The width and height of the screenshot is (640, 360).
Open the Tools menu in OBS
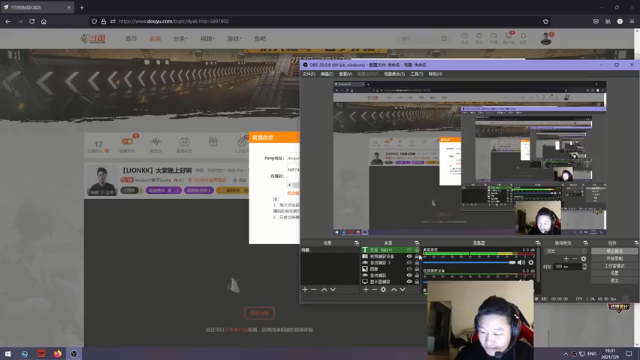tap(417, 74)
